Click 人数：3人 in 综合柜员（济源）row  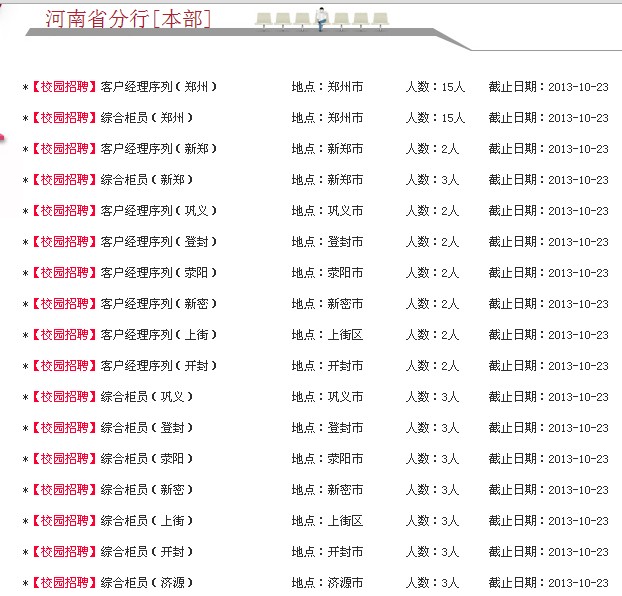432,582
